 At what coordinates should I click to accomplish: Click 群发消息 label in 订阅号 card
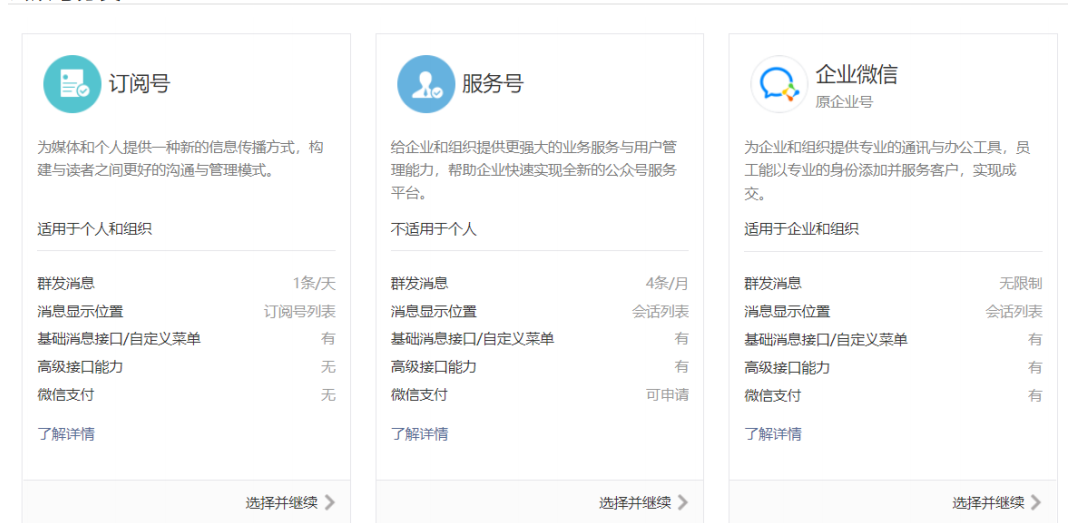tap(66, 283)
